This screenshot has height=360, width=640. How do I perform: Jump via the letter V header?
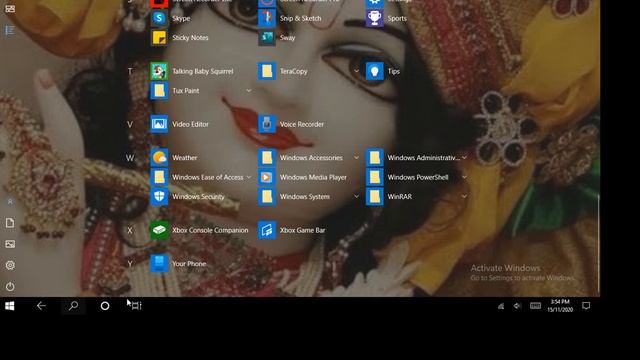(130, 124)
